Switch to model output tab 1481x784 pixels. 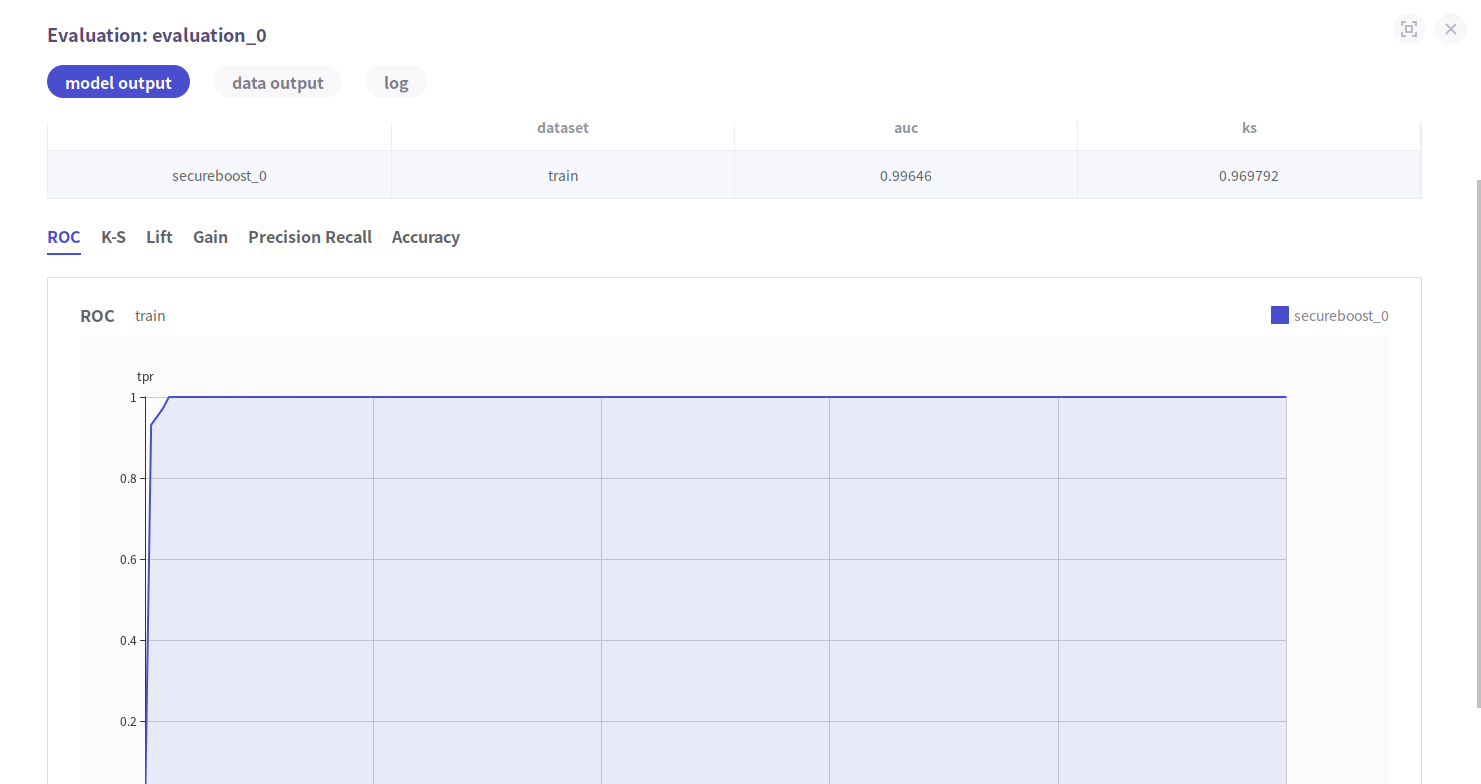[x=119, y=82]
